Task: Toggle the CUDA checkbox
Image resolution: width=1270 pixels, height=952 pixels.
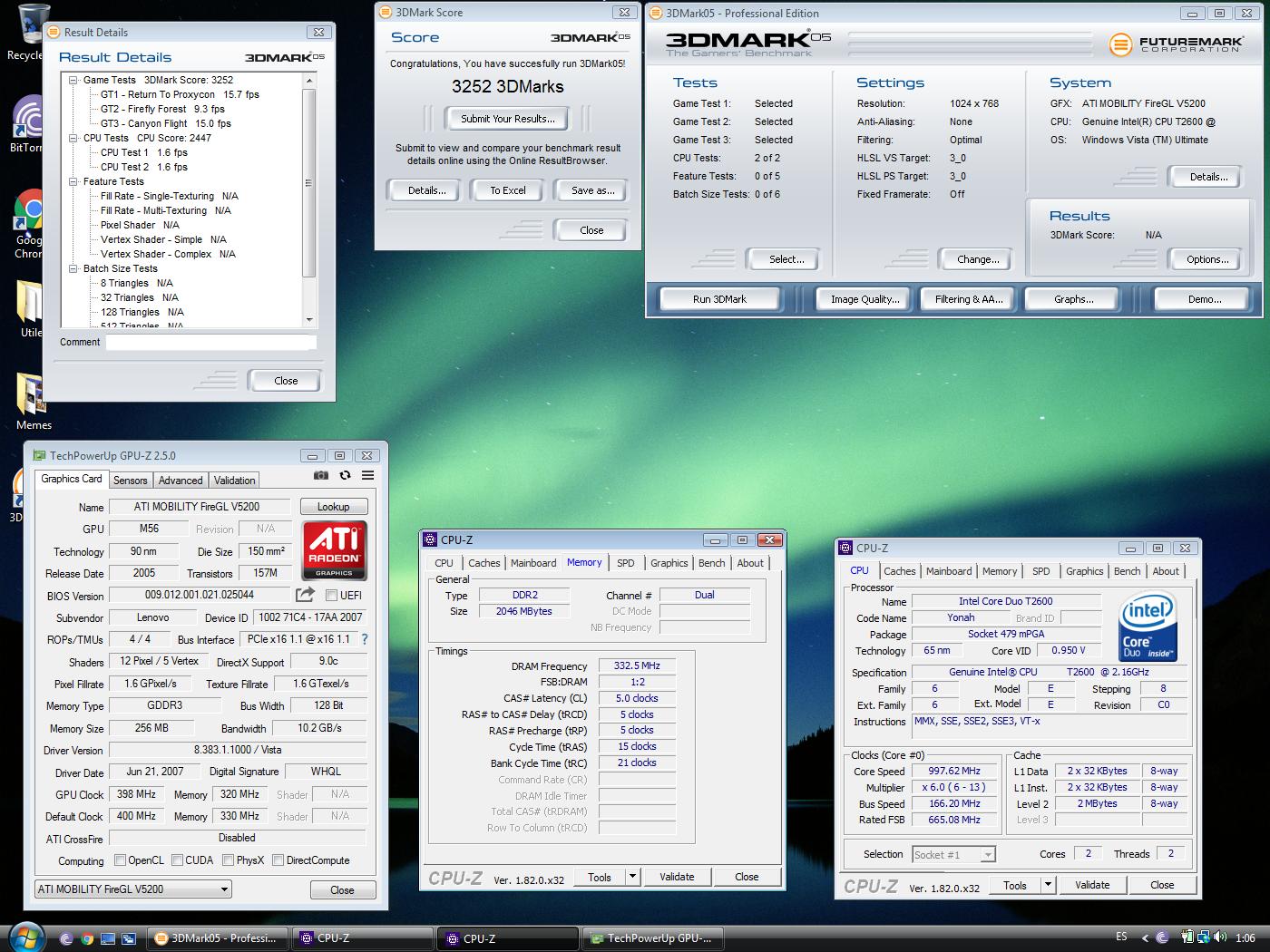Action: 178,860
